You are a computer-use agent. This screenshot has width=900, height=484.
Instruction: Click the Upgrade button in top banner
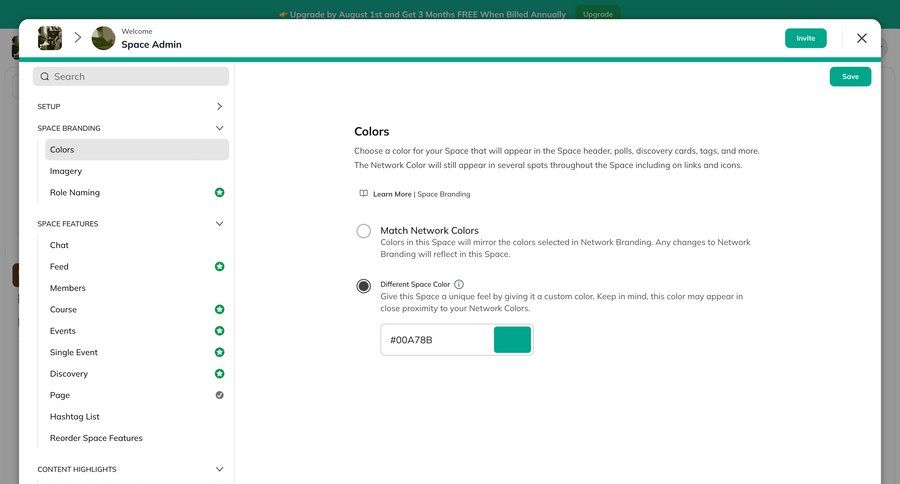598,14
